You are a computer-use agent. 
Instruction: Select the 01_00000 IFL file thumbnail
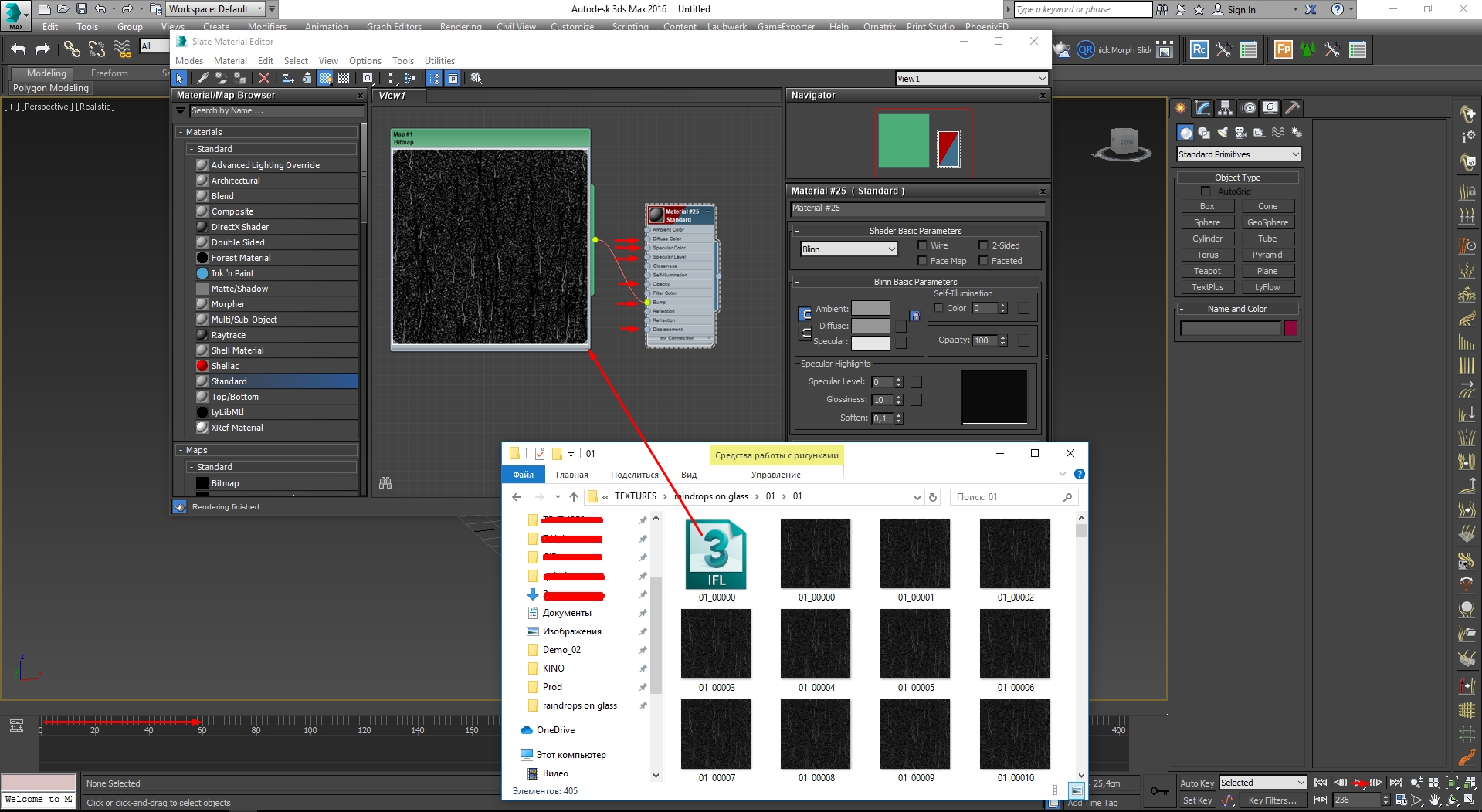(x=716, y=556)
